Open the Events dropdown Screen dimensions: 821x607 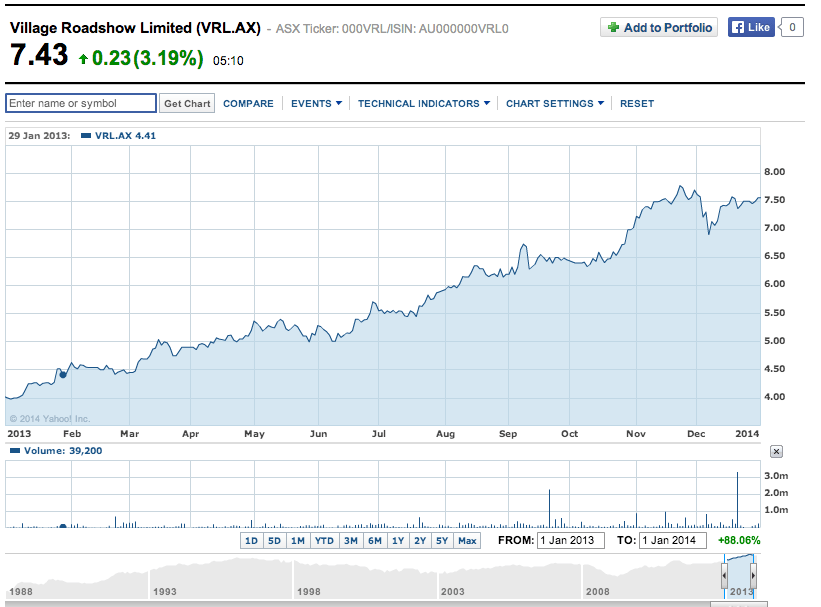[x=316, y=104]
